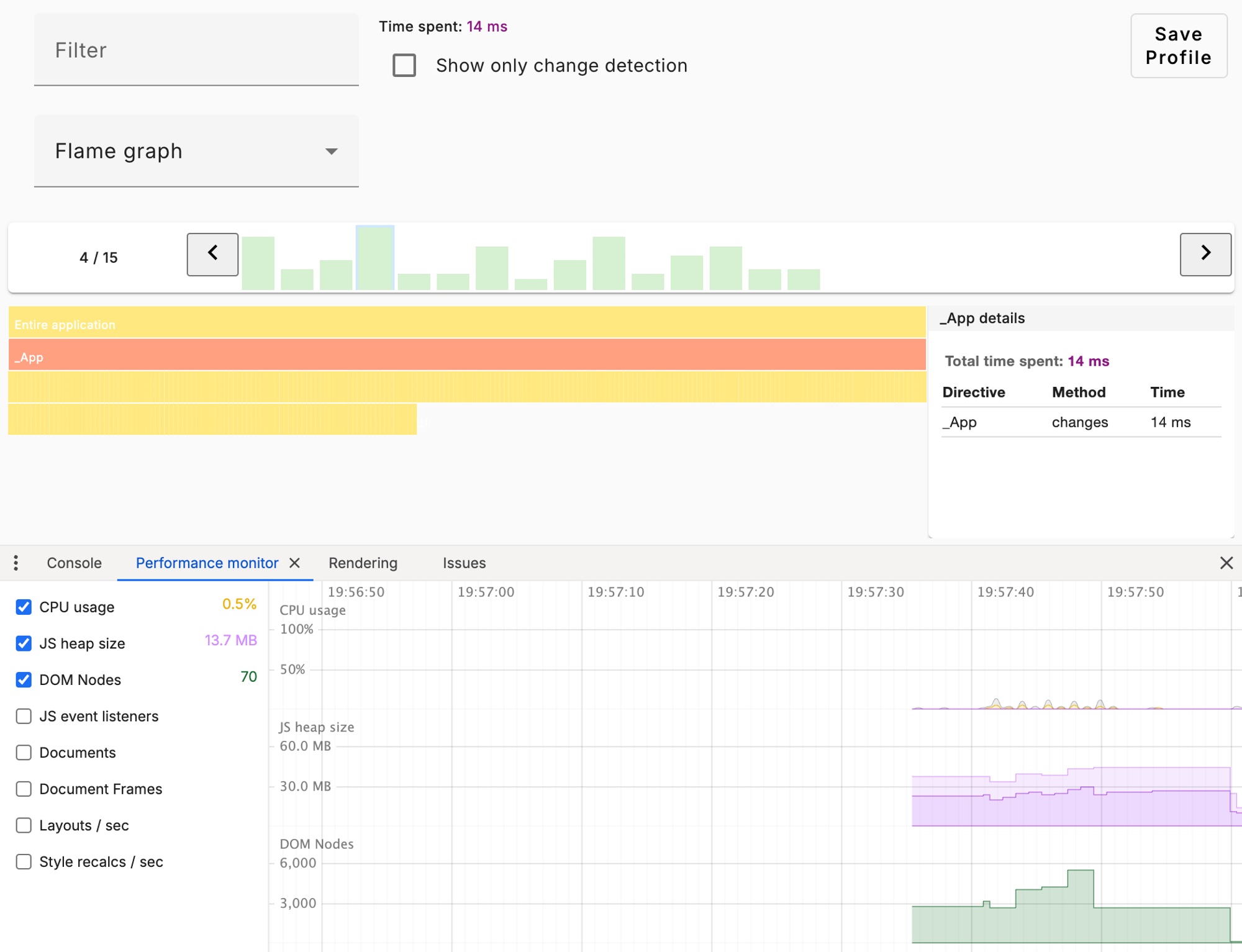Open the DevTools three-dot menu
This screenshot has width=1242, height=952.
pyautogui.click(x=16, y=563)
